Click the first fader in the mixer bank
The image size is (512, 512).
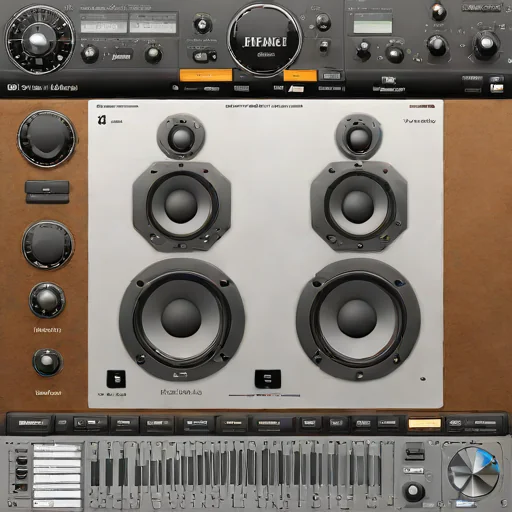coord(95,473)
